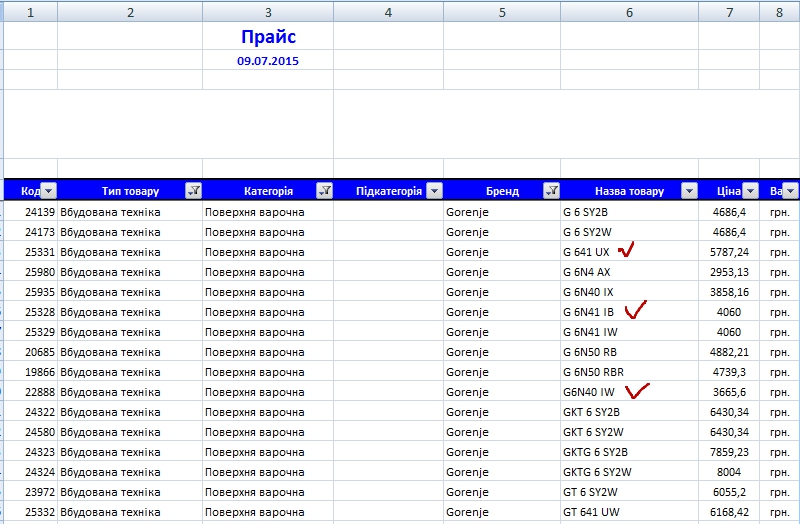Select product name G 6N41 IW
Viewport: 800px width, 524px height.
point(629,332)
